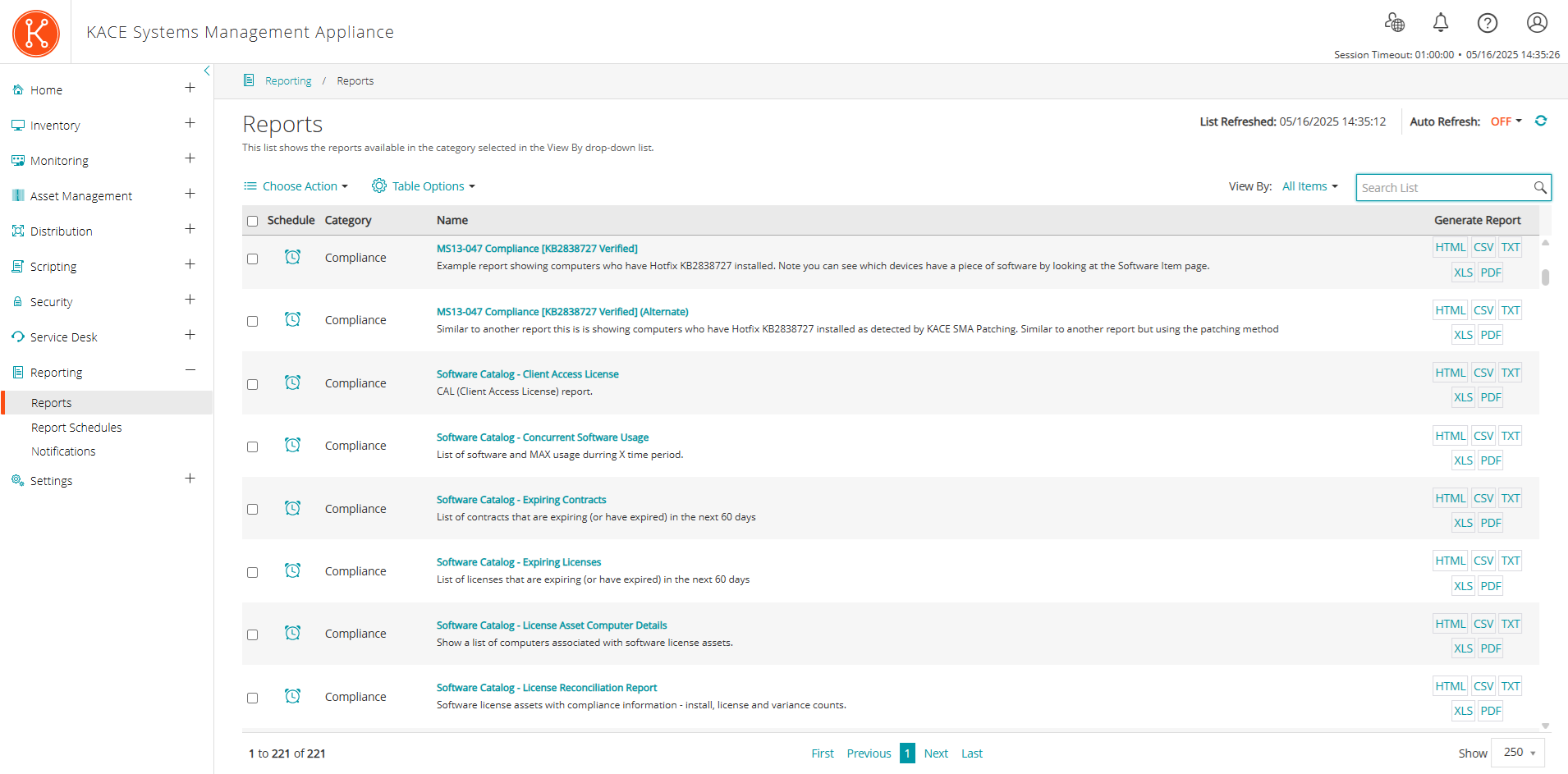Click the Distribution sidebar icon
Screen dimensions: 1568x774
tap(17, 231)
